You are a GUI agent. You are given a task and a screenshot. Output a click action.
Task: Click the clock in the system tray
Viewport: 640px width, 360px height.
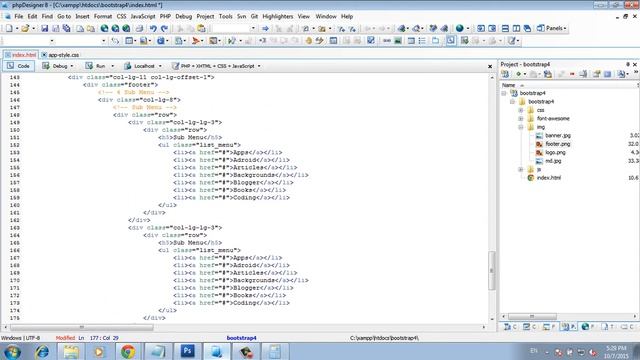(616, 352)
